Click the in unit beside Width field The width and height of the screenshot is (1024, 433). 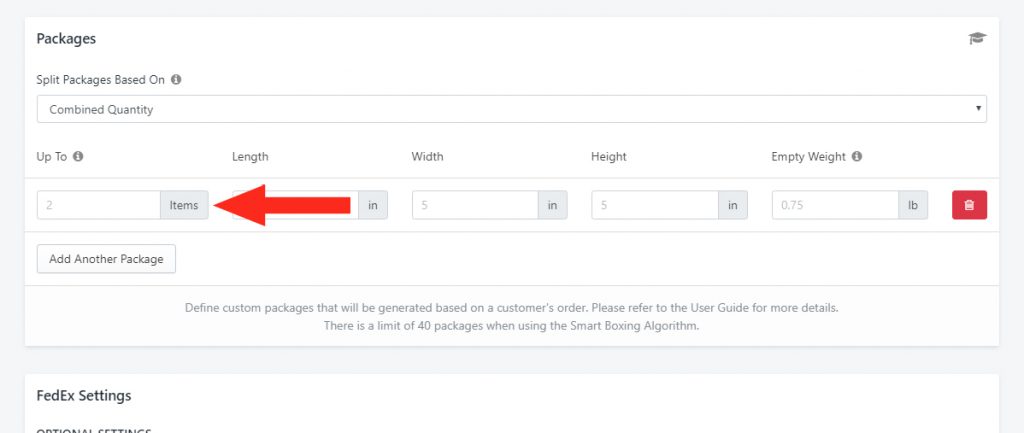[552, 205]
